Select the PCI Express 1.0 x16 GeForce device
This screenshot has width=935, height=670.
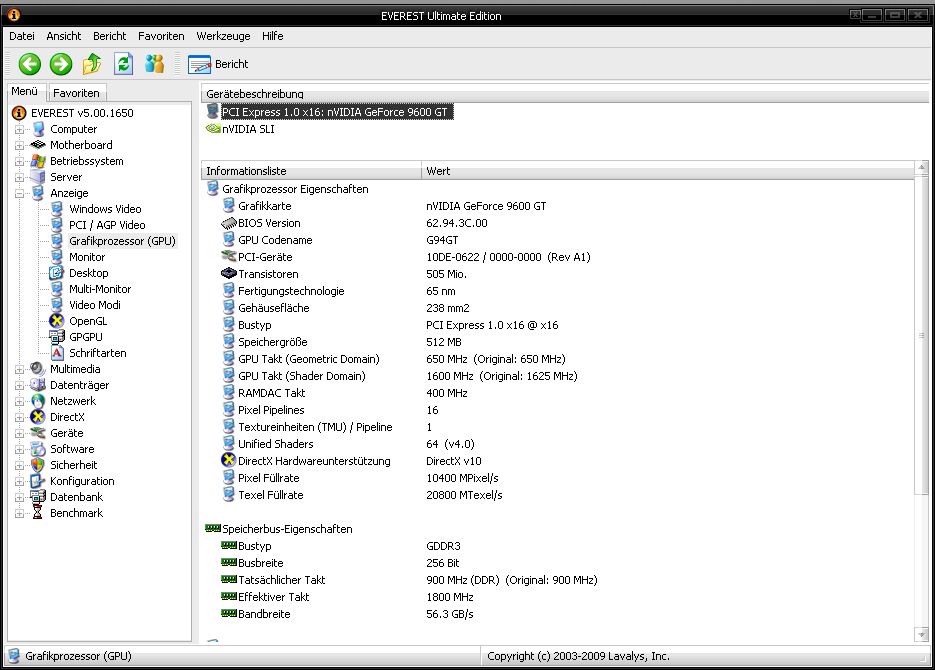[x=334, y=111]
